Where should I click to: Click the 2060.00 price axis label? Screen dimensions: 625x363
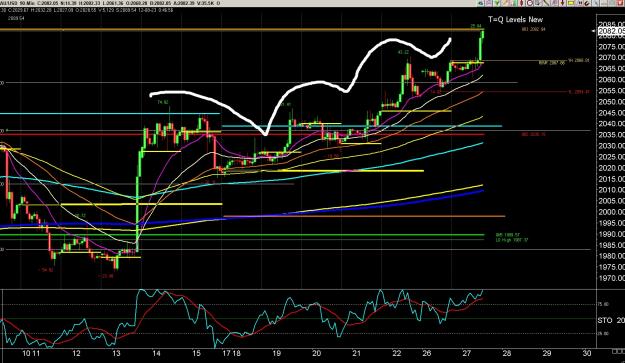[611, 80]
